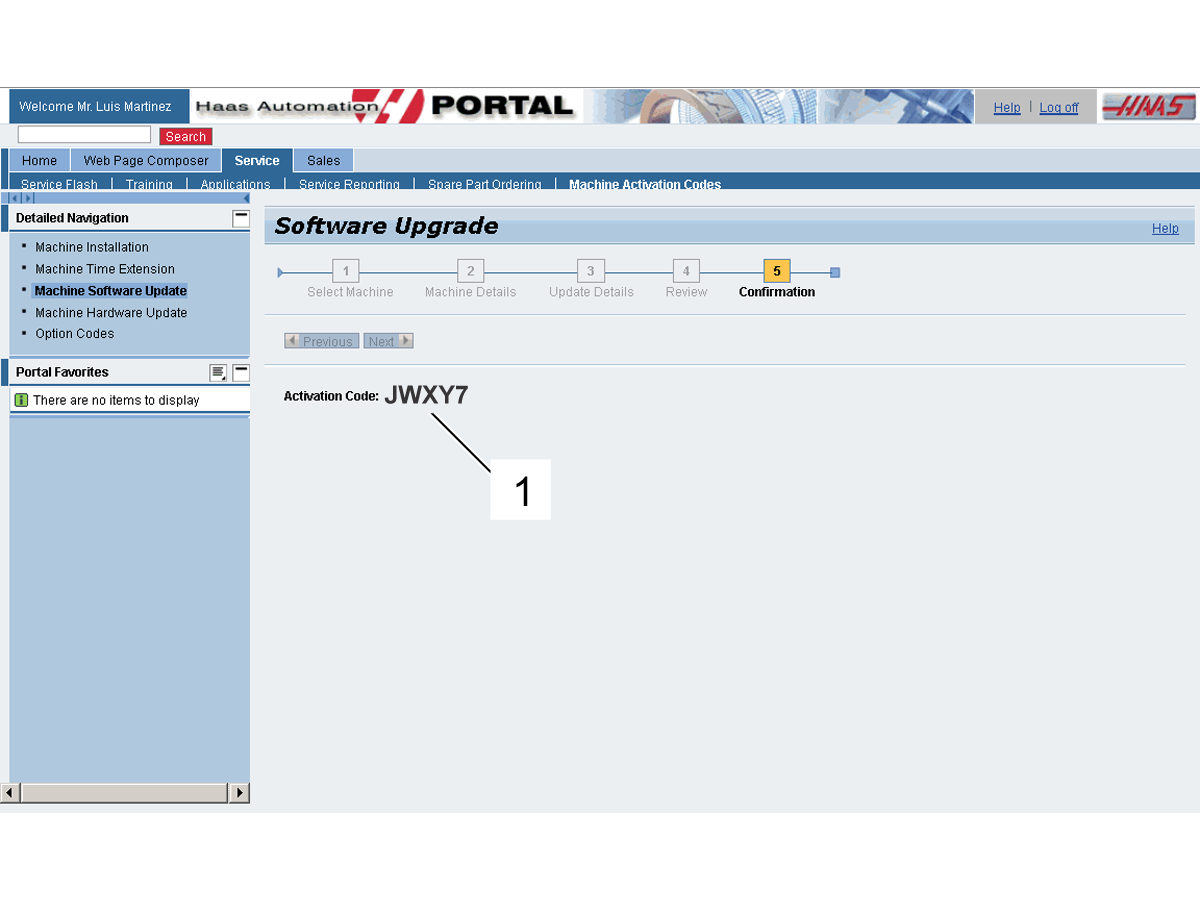Collapse the navigation pane with the left arrow
Screen dimensions: 1200x900
pos(246,198)
